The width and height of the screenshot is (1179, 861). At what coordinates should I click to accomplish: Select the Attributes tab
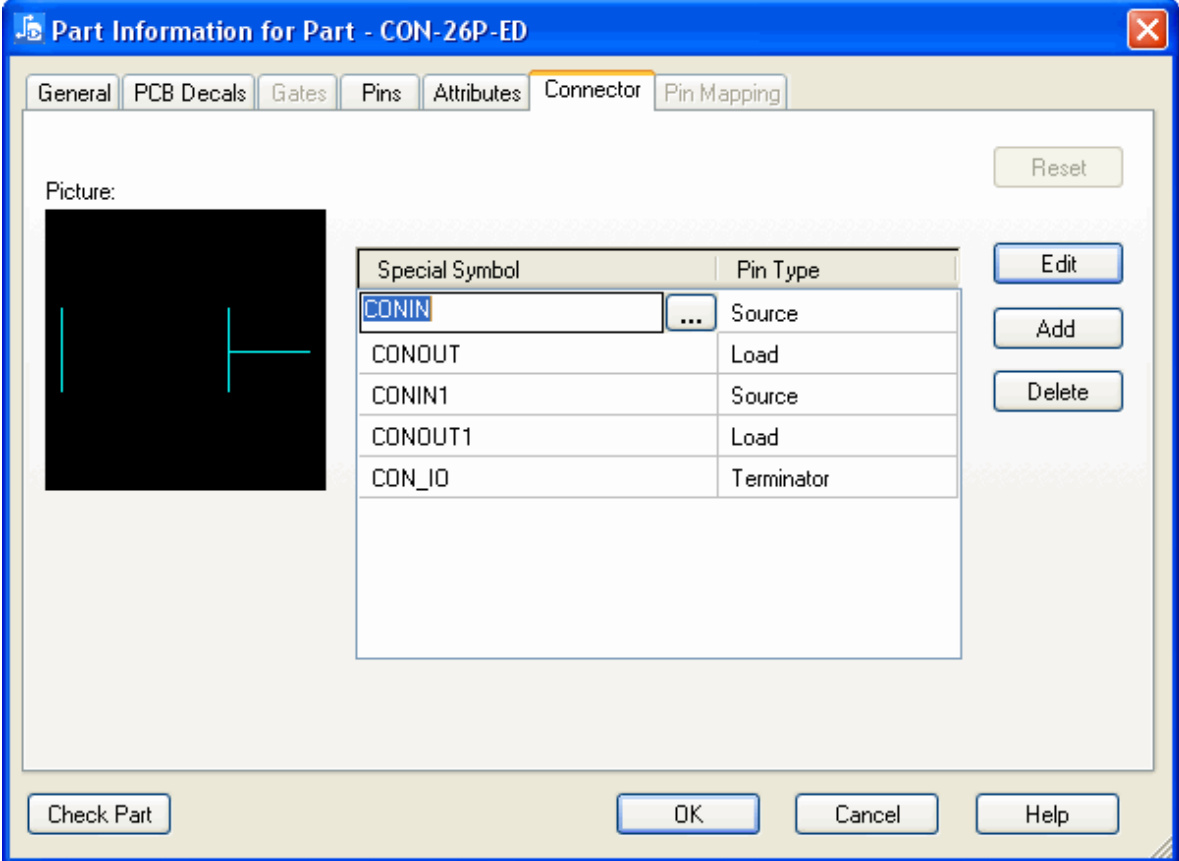pyautogui.click(x=476, y=94)
